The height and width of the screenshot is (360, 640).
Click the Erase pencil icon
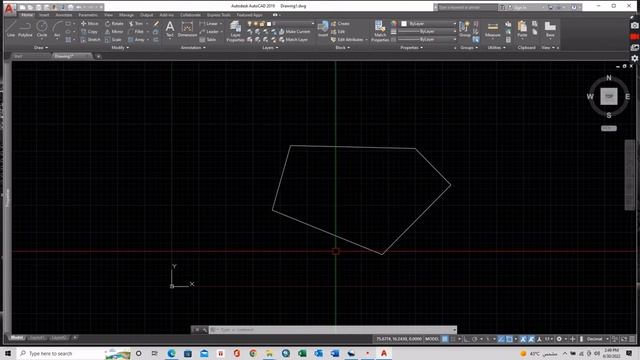coord(156,24)
